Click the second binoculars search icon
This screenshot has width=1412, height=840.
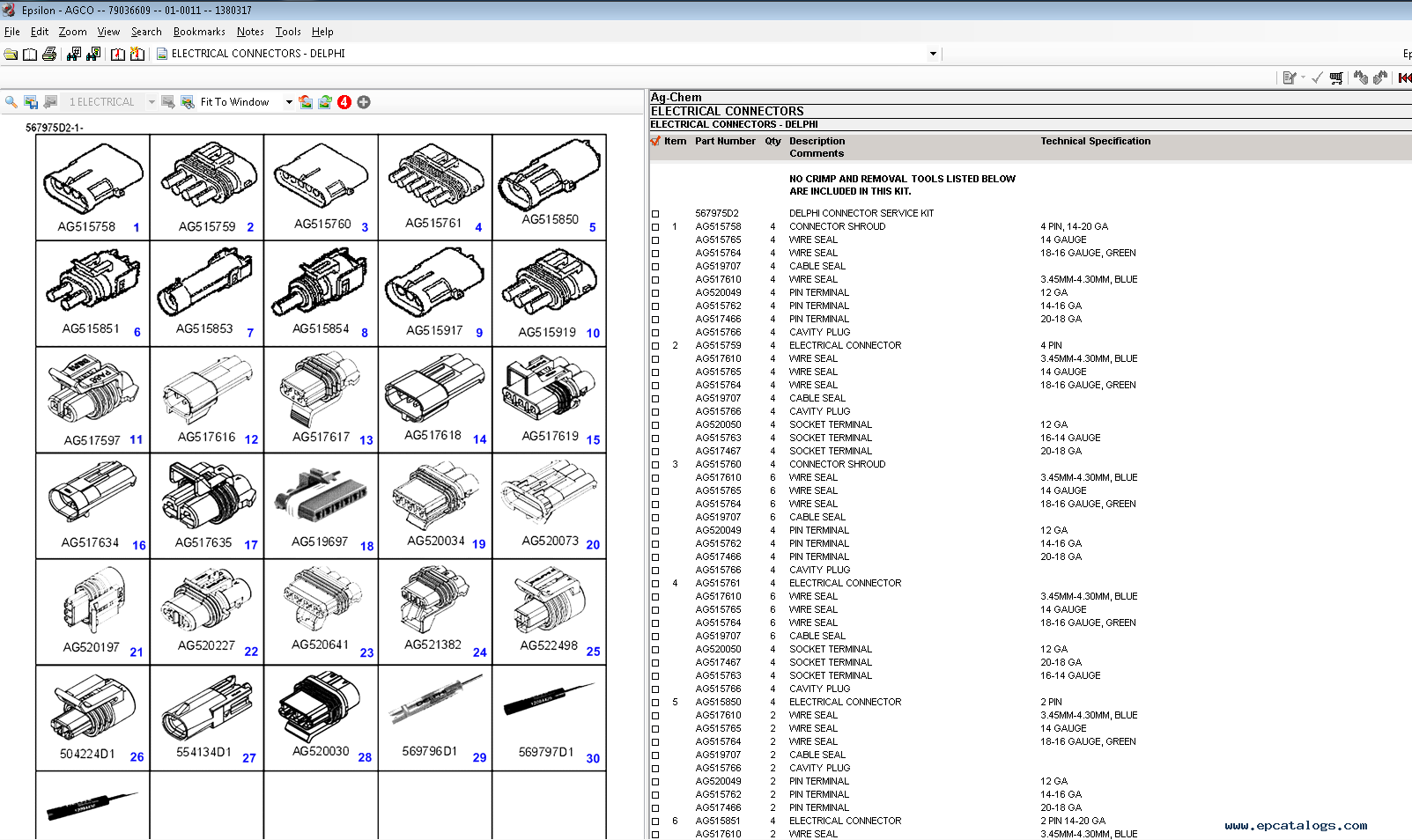(93, 54)
